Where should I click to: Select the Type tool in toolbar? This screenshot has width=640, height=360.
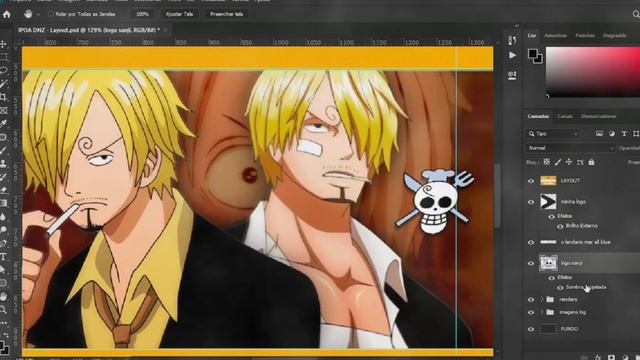[x=4, y=257]
